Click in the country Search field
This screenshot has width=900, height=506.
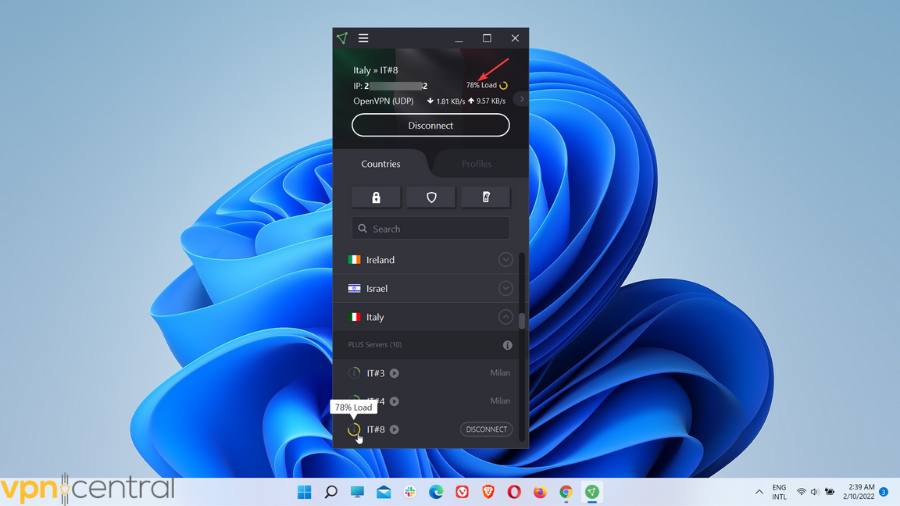pyautogui.click(x=431, y=229)
